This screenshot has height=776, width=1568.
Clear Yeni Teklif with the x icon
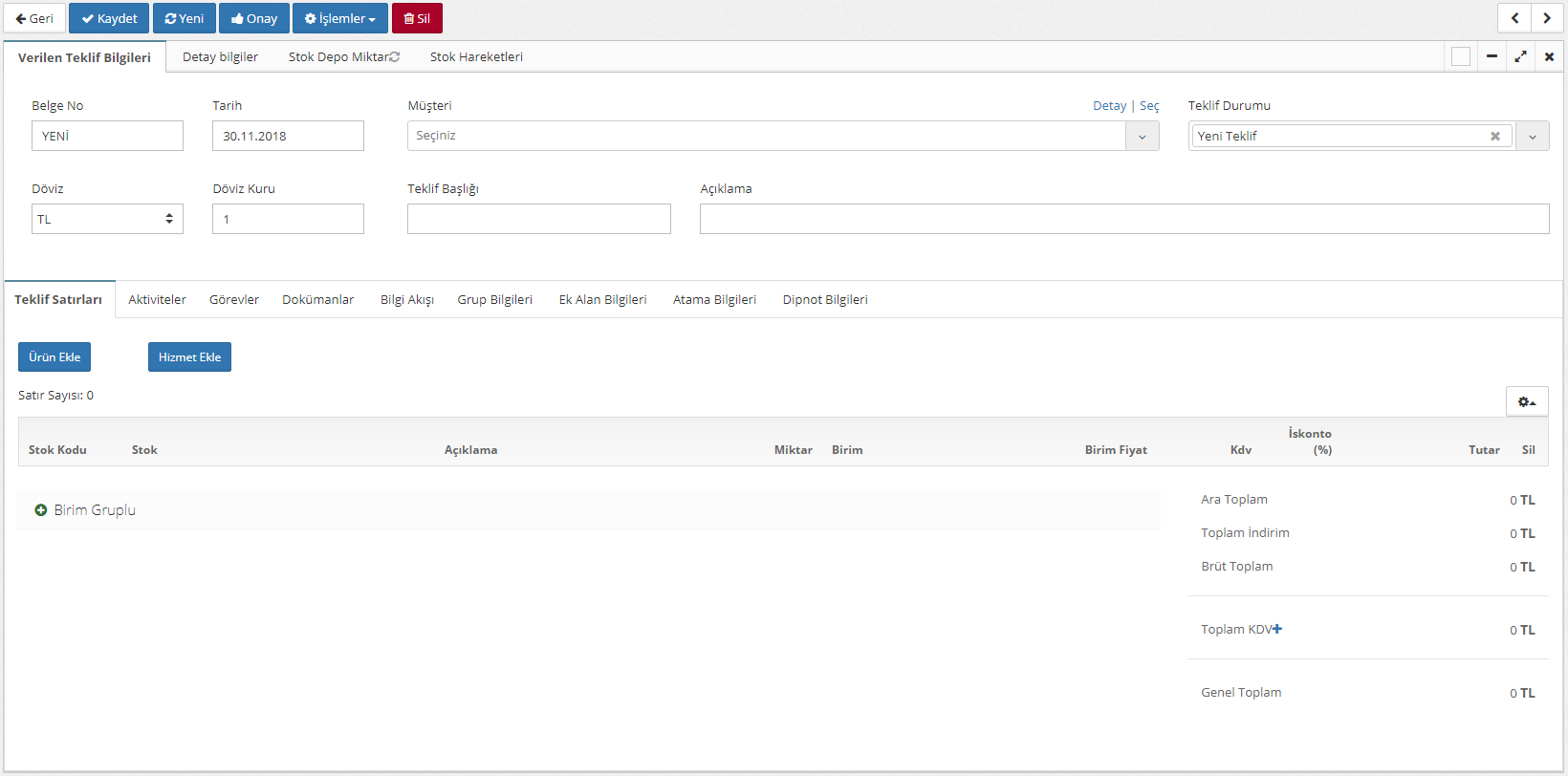(x=1494, y=137)
